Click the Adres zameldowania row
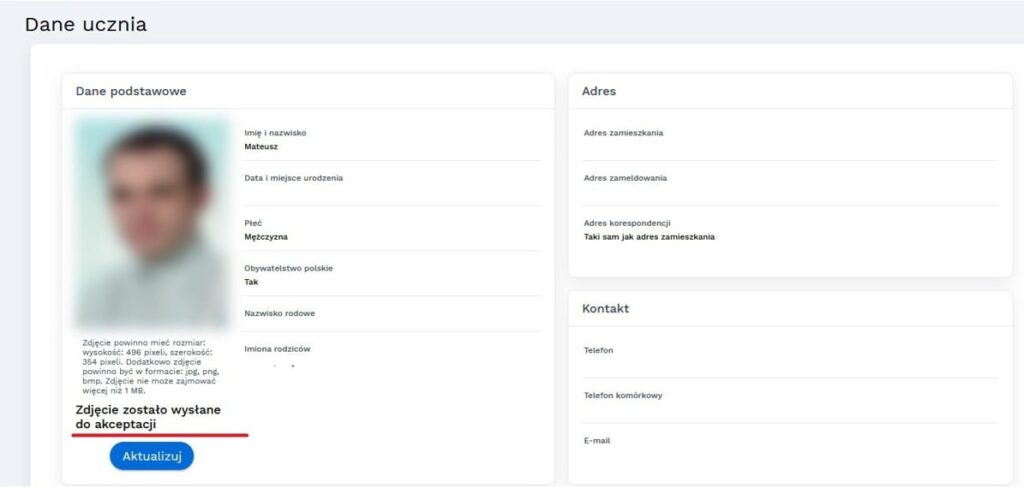Screen dimensions: 1024x488 tap(790, 184)
